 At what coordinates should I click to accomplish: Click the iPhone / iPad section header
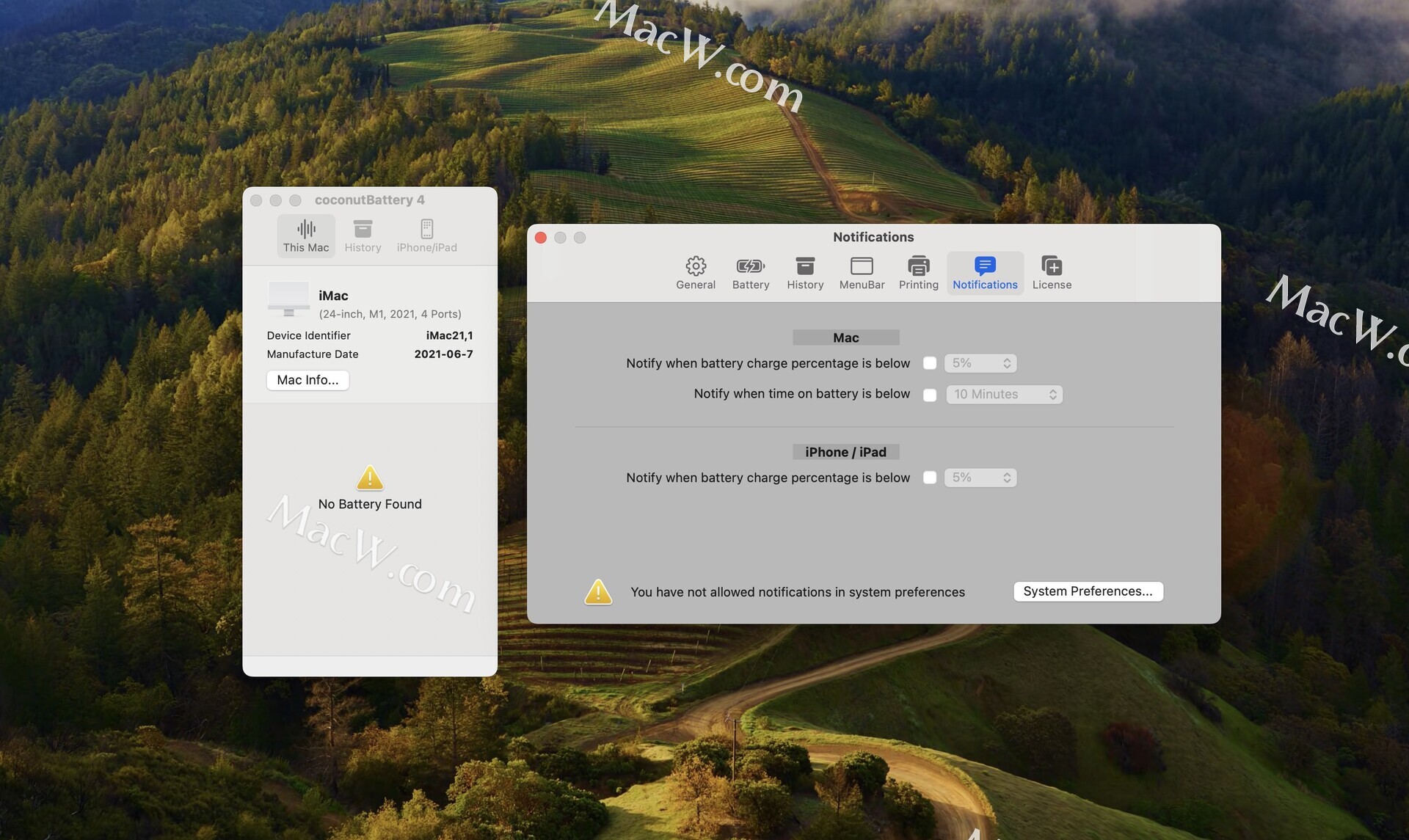(845, 452)
